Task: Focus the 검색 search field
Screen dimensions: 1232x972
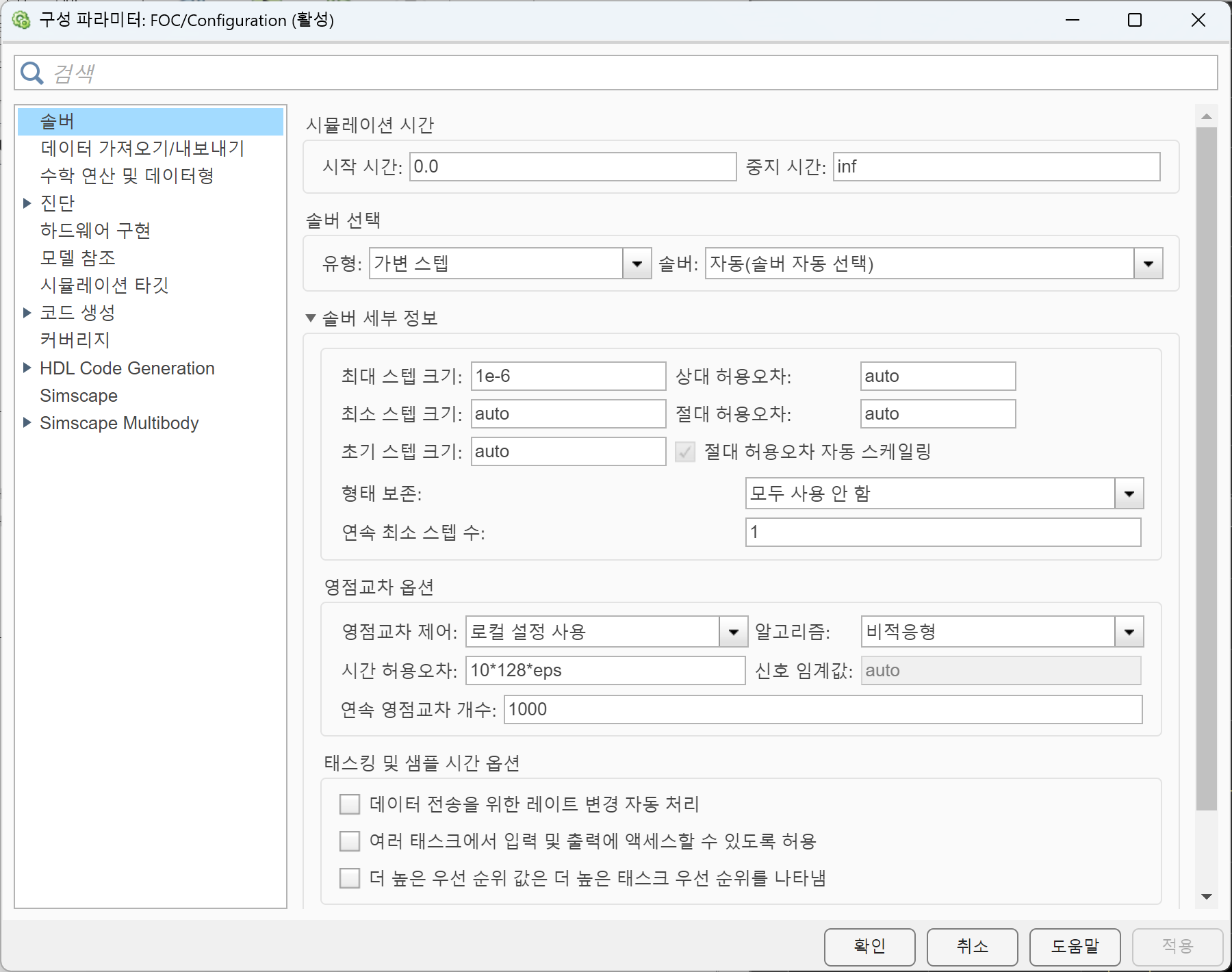Action: pyautogui.click(x=616, y=73)
